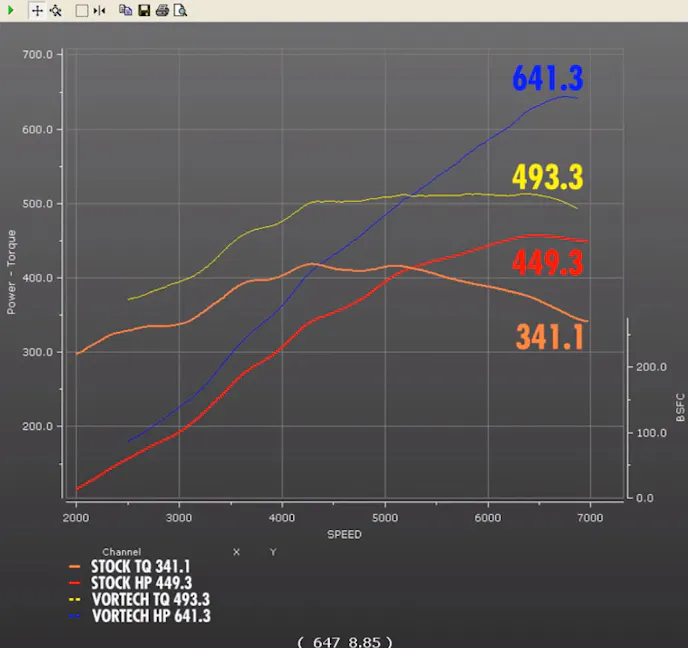Click the blue VORTECH HP line swatch
Image resolution: width=688 pixels, height=648 pixels.
77,617
